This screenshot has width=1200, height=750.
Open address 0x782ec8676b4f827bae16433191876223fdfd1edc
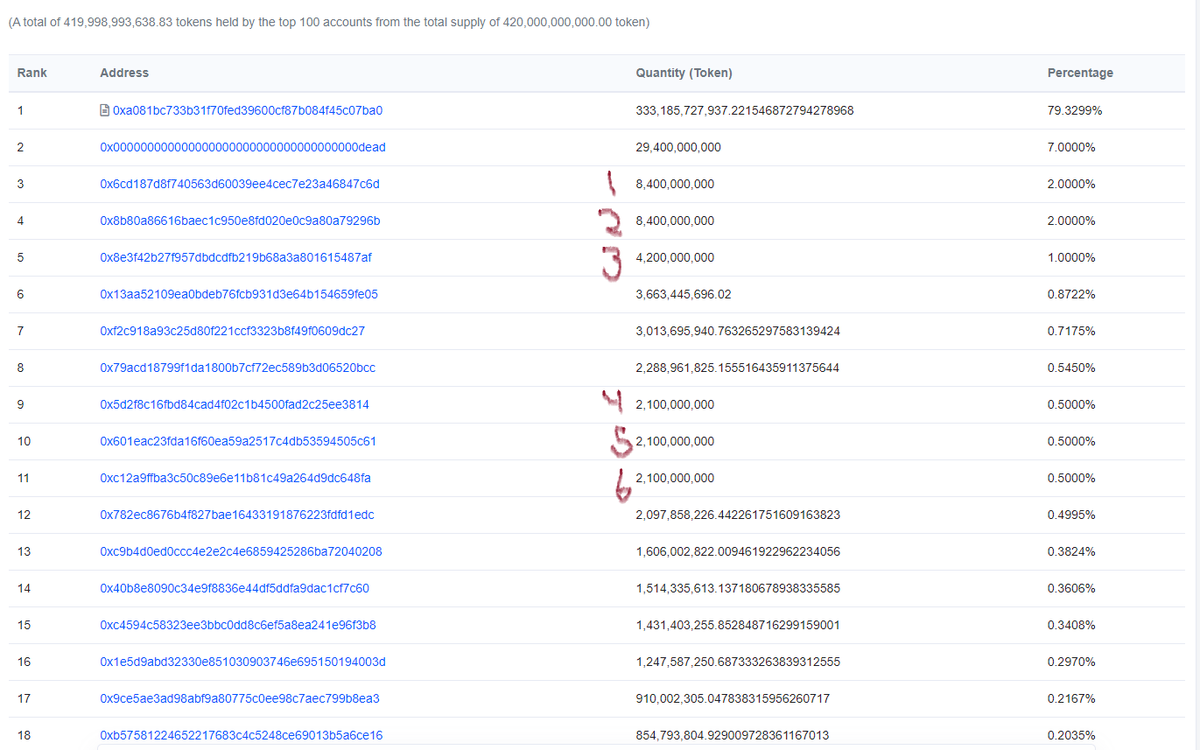[237, 514]
